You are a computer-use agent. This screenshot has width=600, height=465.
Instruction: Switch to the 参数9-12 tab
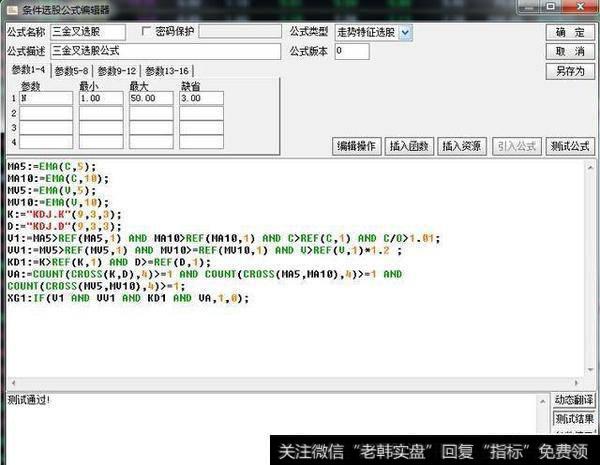(x=117, y=71)
